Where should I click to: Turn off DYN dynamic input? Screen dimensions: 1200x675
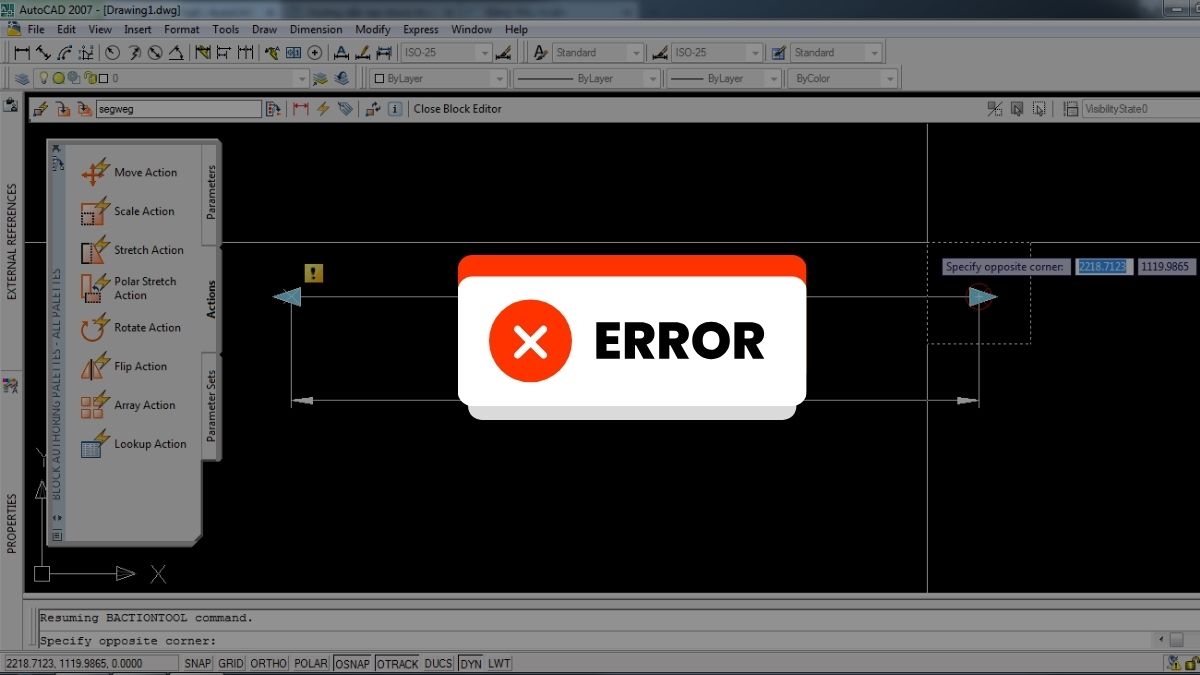[471, 663]
